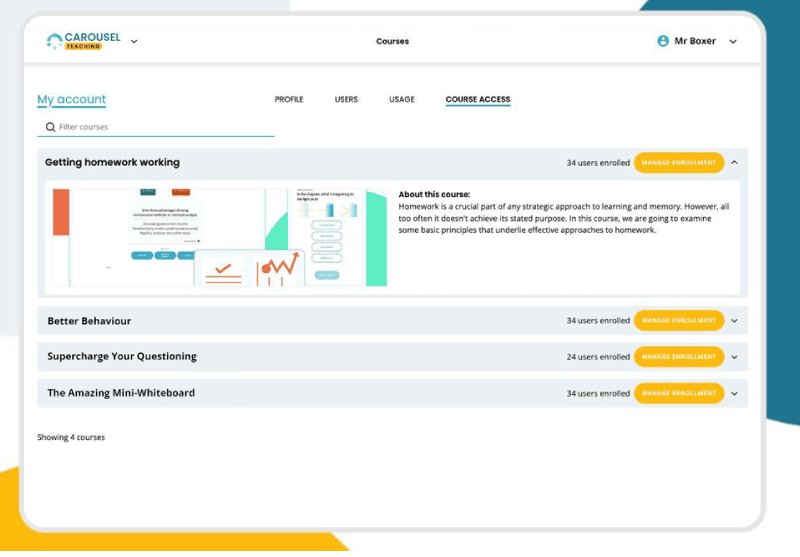Click the Getting homework working course title

click(112, 162)
